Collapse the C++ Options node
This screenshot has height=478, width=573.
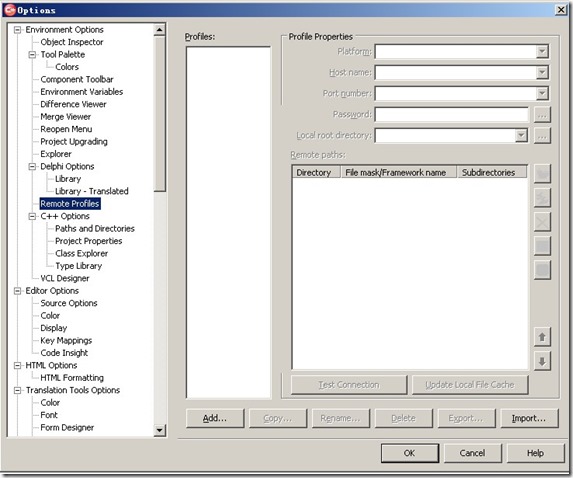[32, 216]
